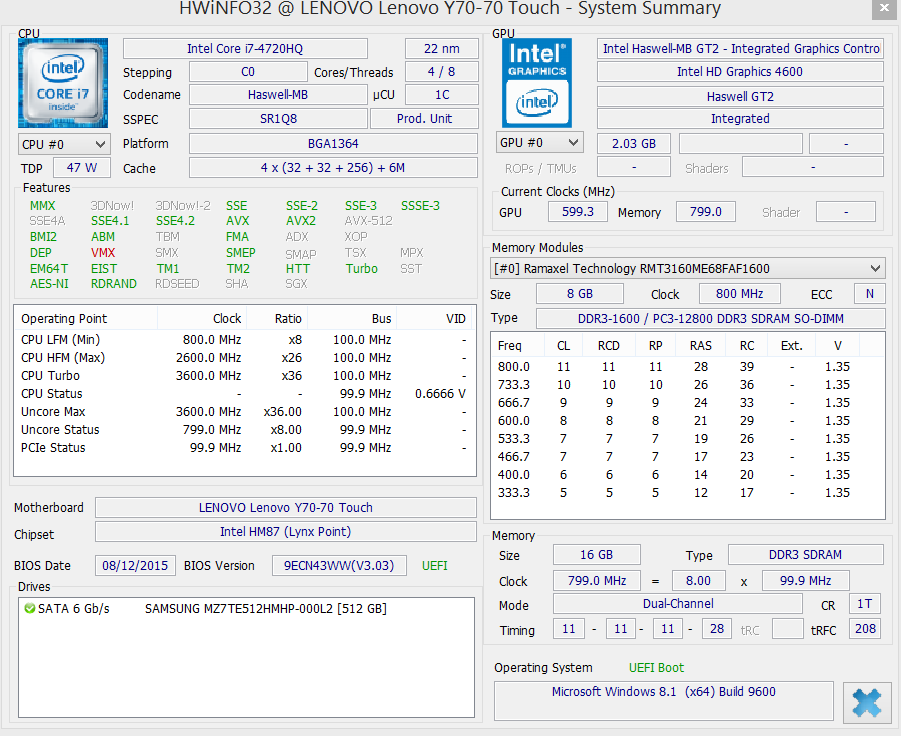Click the GPU memory clock value 799.0
Viewport: 901px width, 736px height.
[706, 211]
